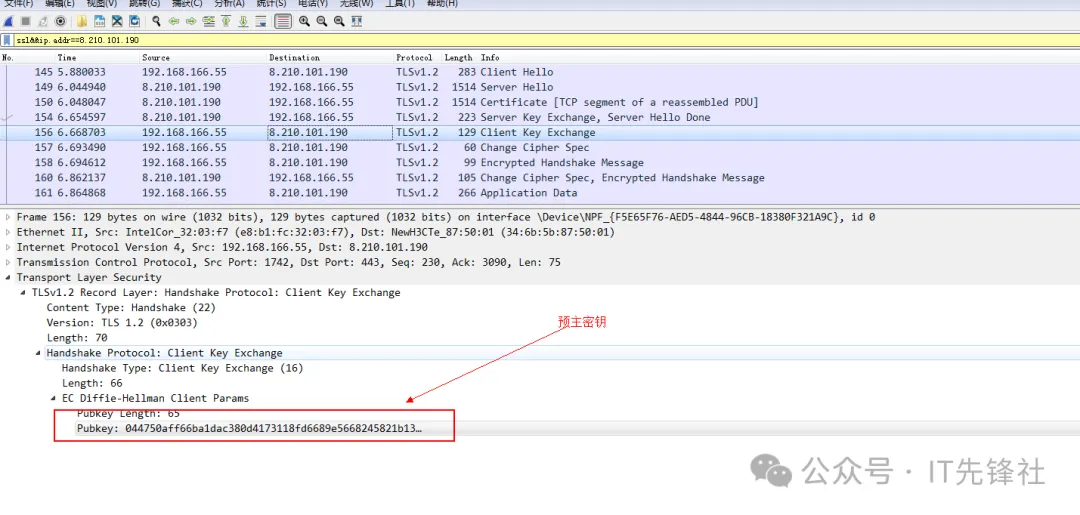
Task: Collapse the Transport Layer Security node
Action: [x=8, y=278]
